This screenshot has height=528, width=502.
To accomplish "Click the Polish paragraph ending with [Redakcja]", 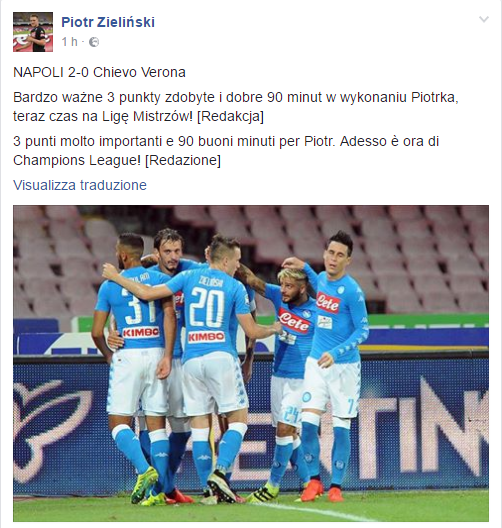I will click(x=236, y=107).
